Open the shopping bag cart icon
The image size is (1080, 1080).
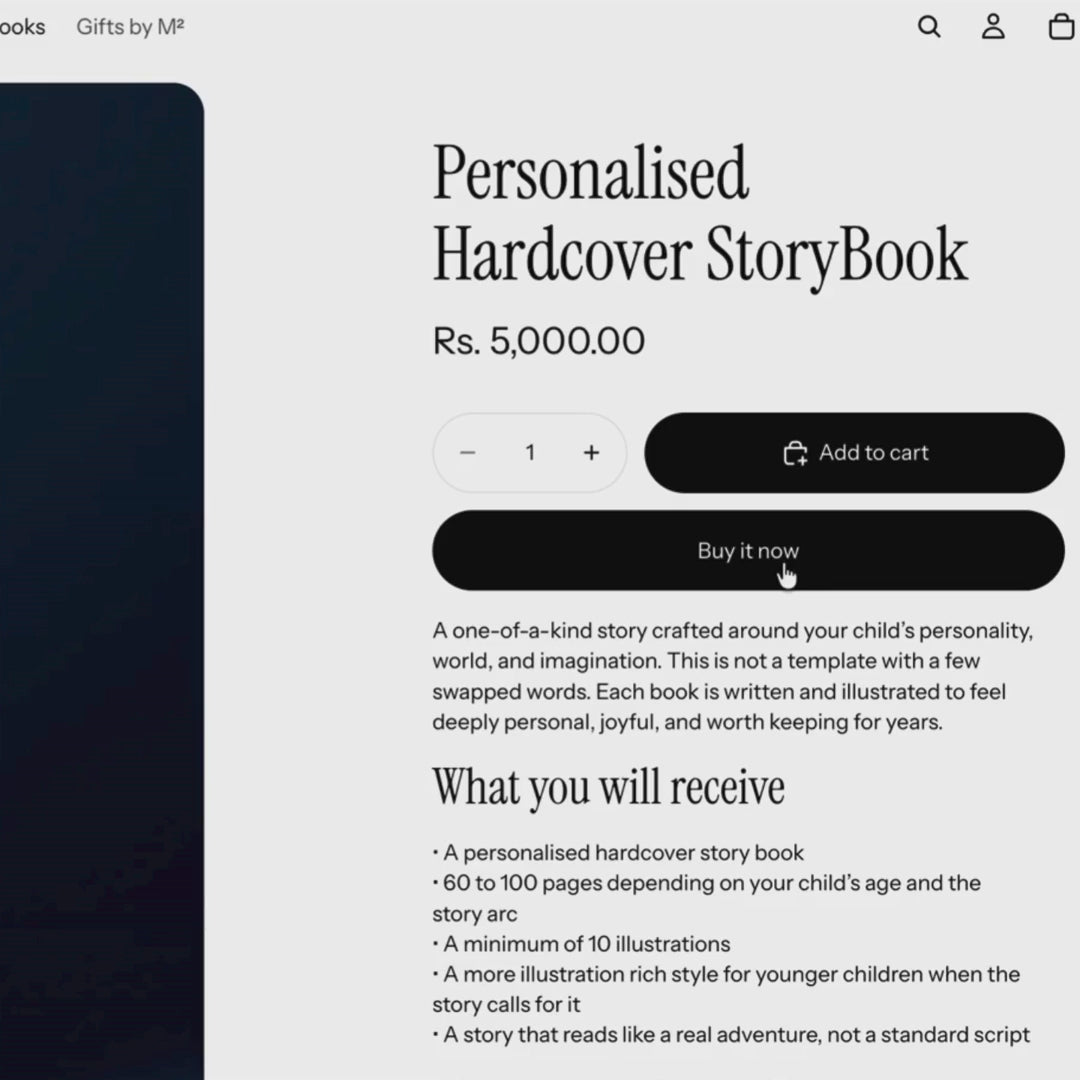point(1061,27)
